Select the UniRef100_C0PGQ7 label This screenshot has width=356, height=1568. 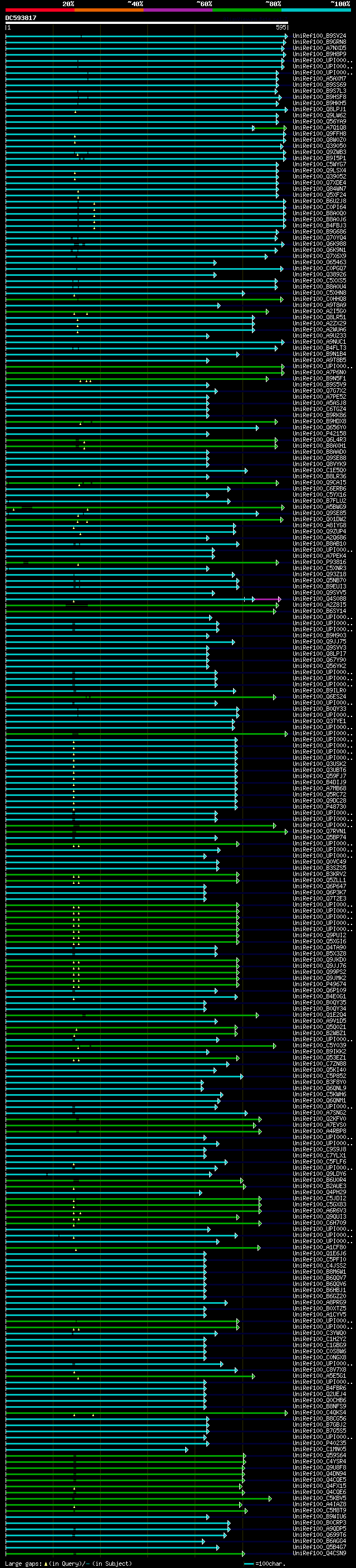(x=319, y=269)
